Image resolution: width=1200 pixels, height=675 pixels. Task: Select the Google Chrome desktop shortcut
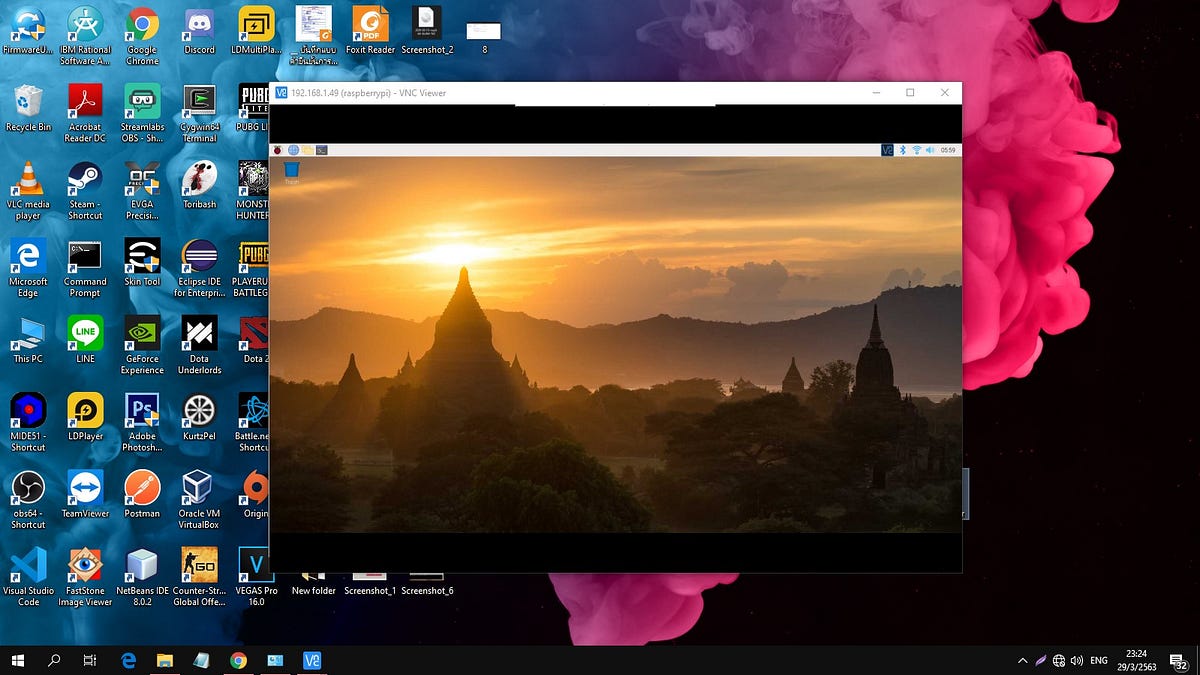pyautogui.click(x=142, y=35)
